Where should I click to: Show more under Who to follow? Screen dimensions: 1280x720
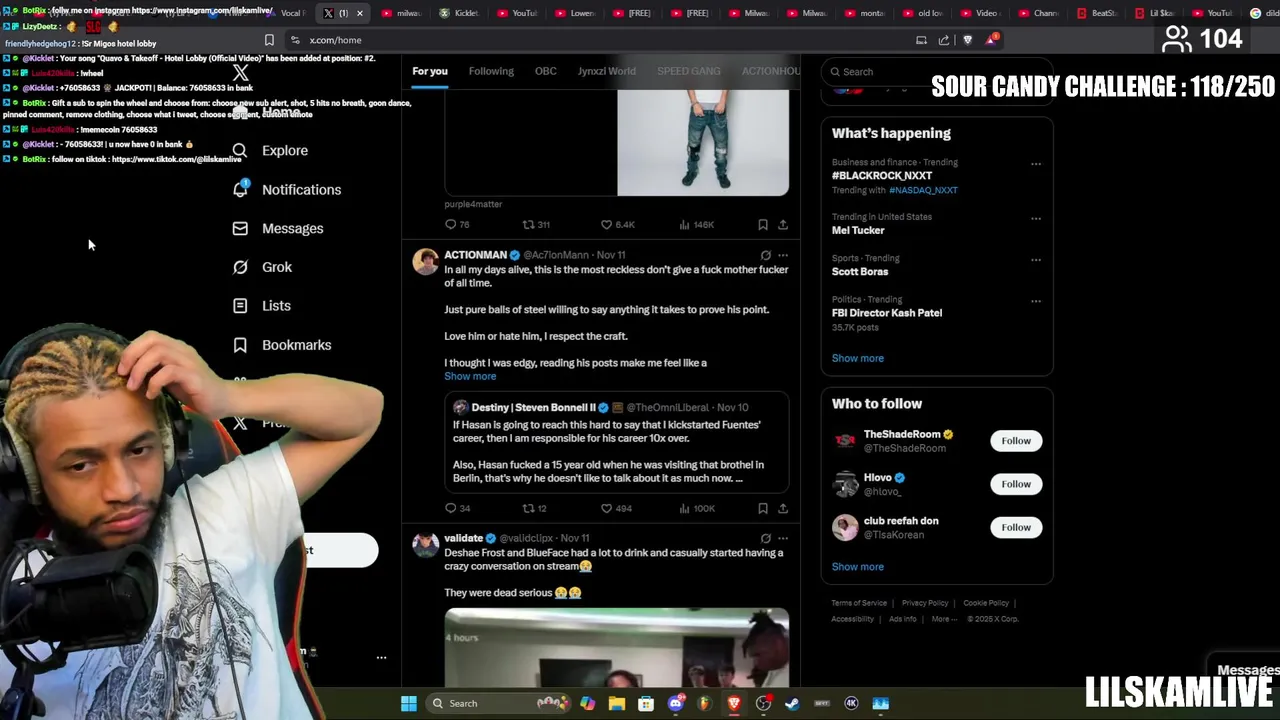pos(858,567)
